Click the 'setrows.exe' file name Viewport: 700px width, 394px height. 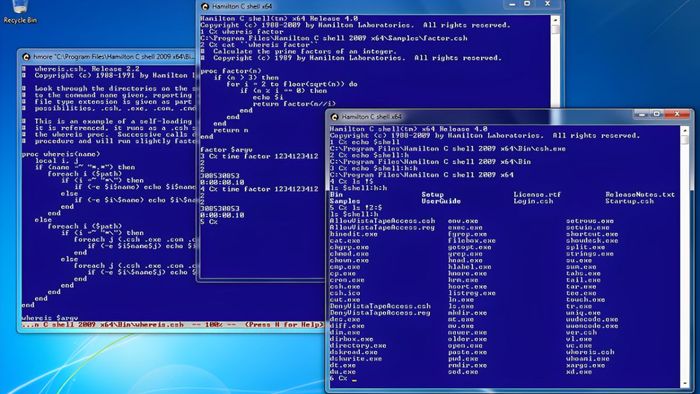tap(590, 221)
